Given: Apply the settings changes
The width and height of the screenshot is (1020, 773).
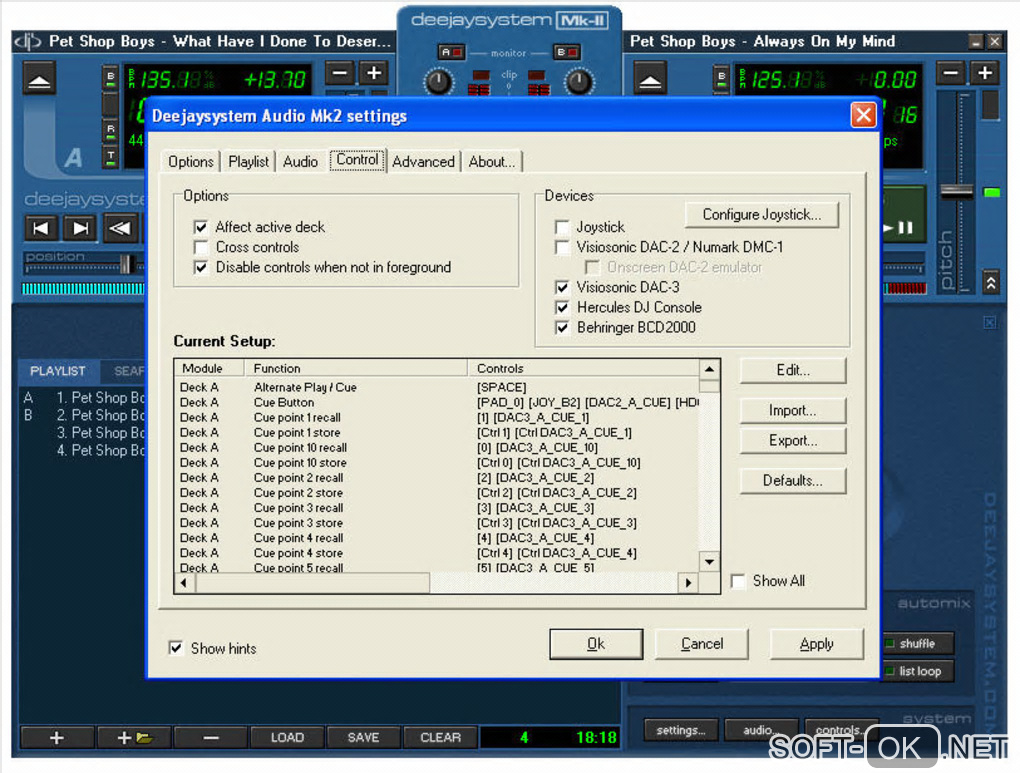Looking at the screenshot, I should pos(816,644).
